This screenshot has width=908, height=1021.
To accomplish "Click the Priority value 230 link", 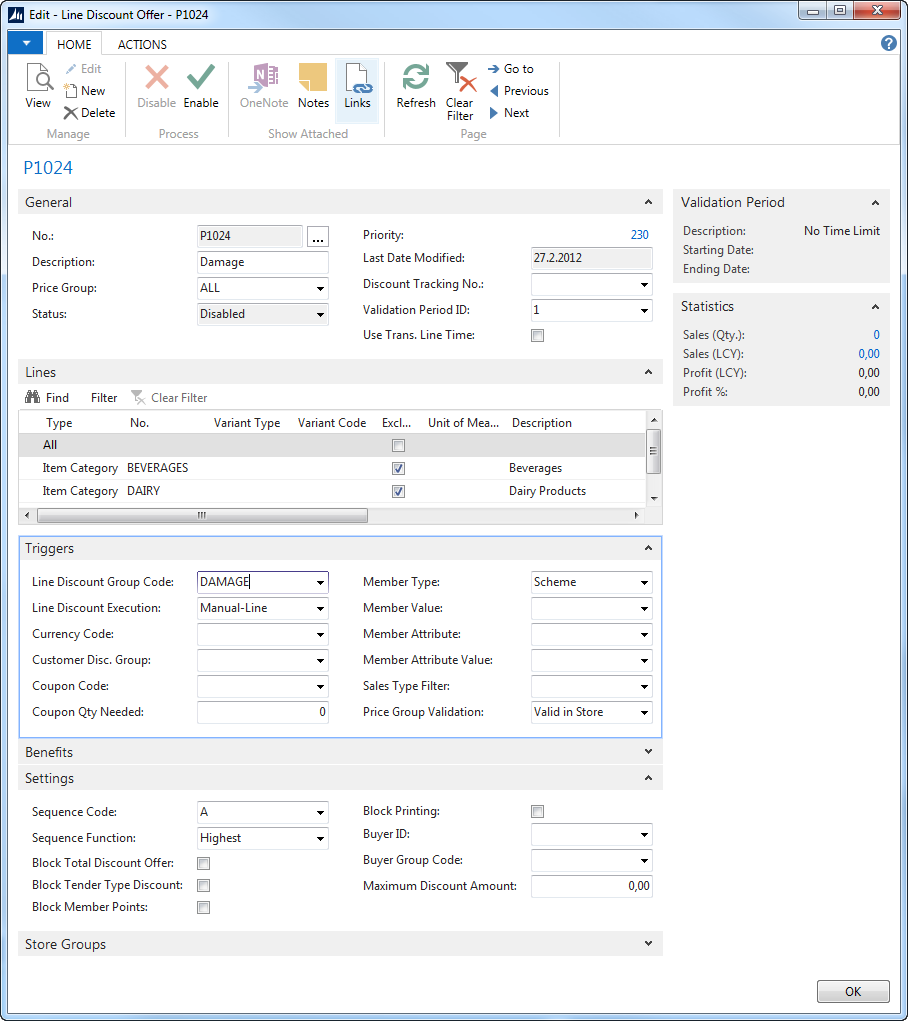I will pos(639,236).
